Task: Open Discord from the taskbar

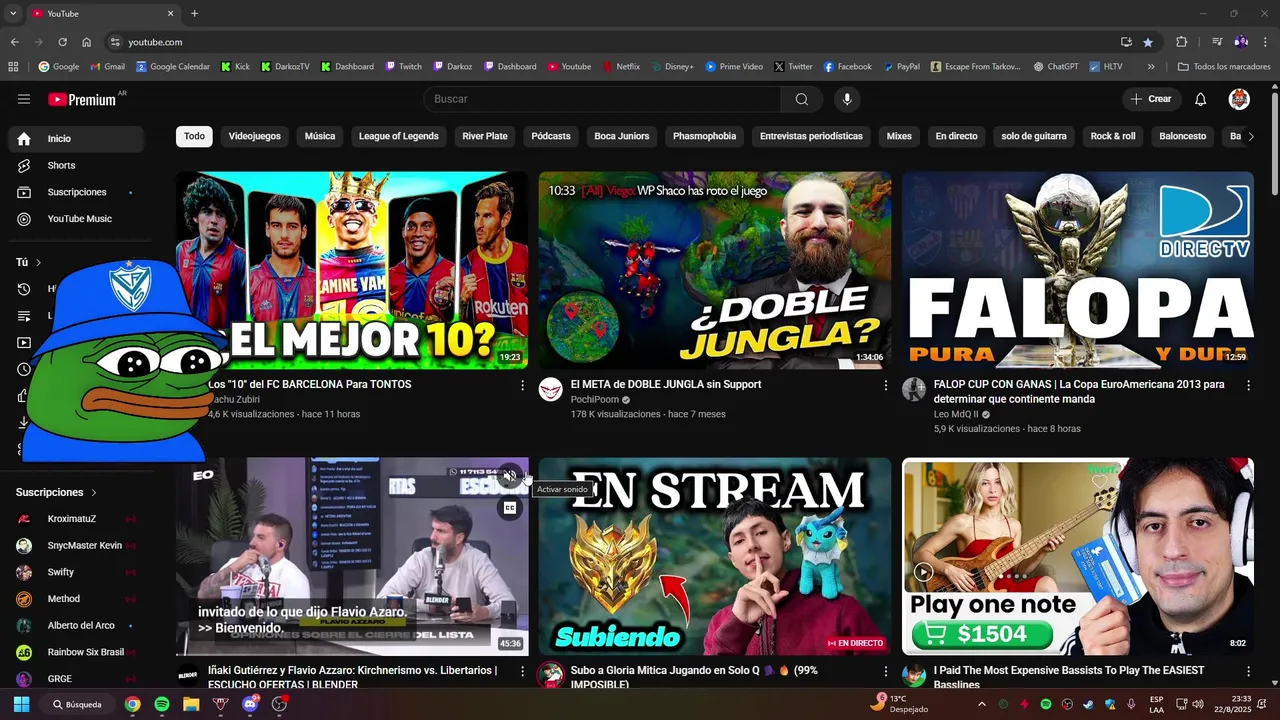Action: tap(250, 704)
